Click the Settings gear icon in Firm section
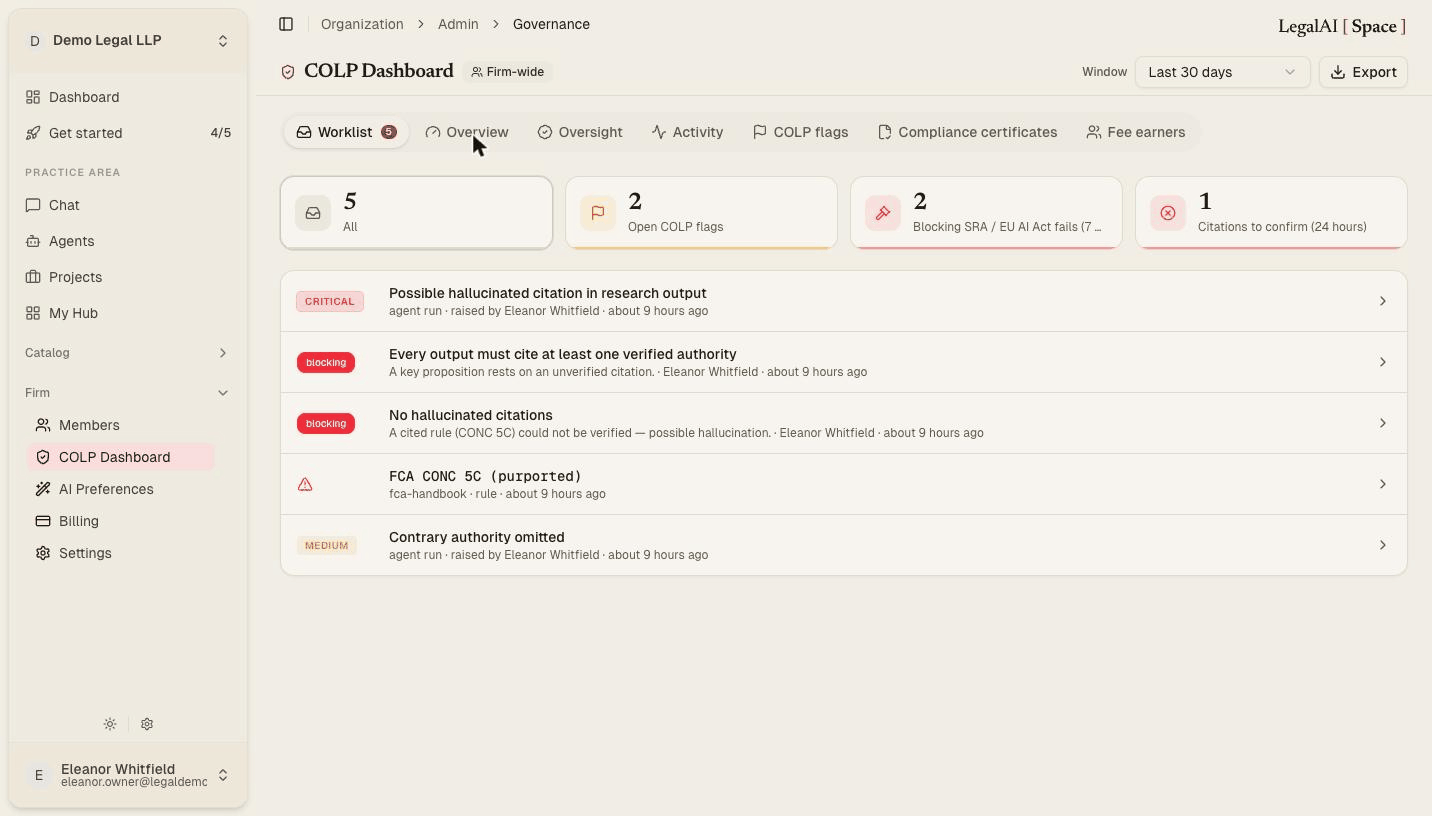This screenshot has width=1432, height=816. (43, 553)
